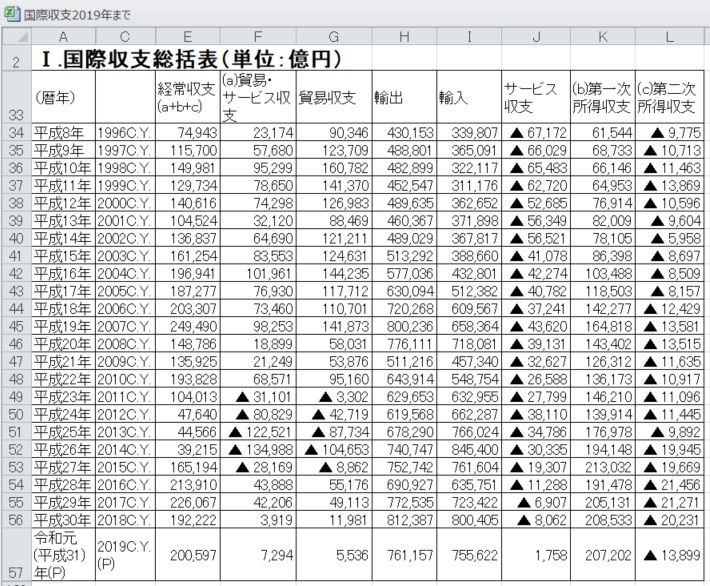710x586 pixels.
Task: Select row 52 header
Action: [x=17, y=449]
